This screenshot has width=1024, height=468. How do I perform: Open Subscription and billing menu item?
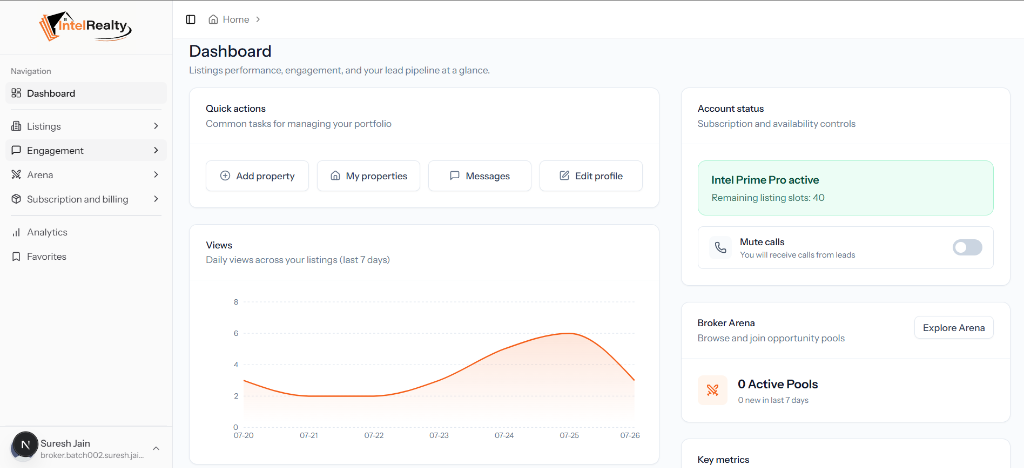(x=86, y=199)
